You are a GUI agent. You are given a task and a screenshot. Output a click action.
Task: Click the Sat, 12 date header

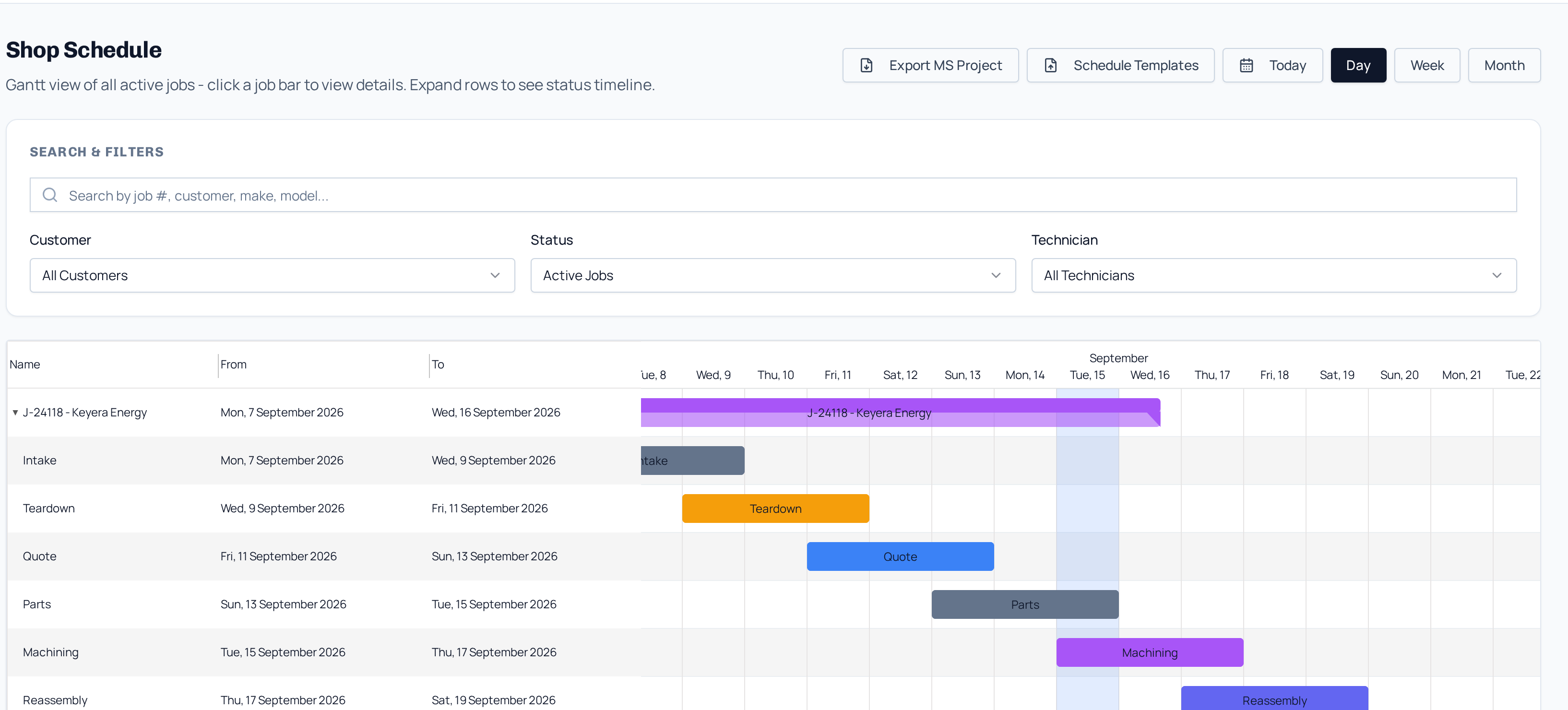tap(900, 375)
